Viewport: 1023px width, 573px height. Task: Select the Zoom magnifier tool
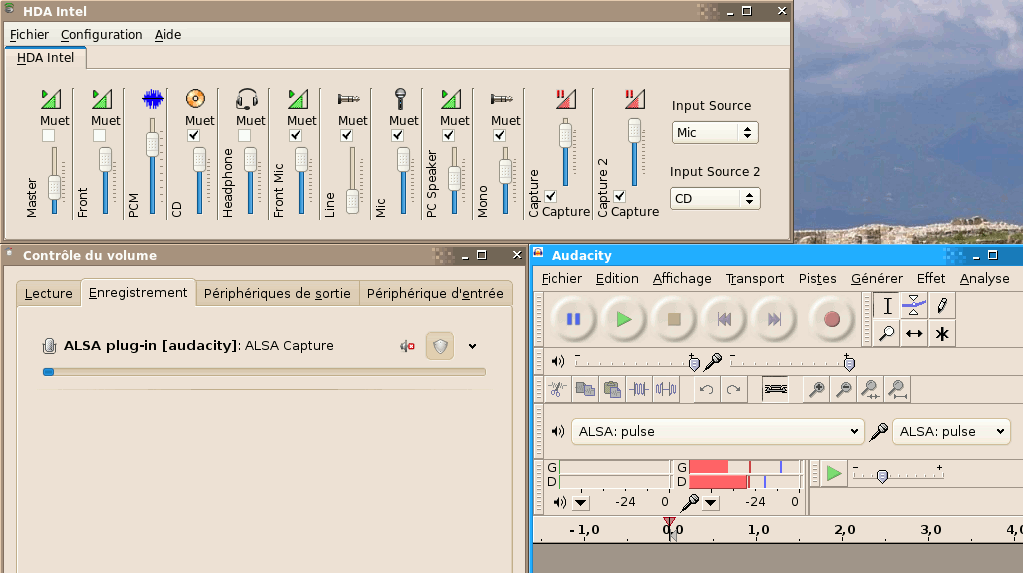[887, 333]
